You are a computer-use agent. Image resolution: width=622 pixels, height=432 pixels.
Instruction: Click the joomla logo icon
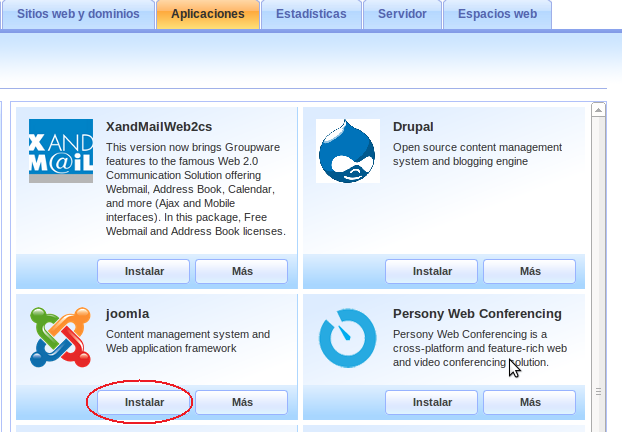pos(60,337)
